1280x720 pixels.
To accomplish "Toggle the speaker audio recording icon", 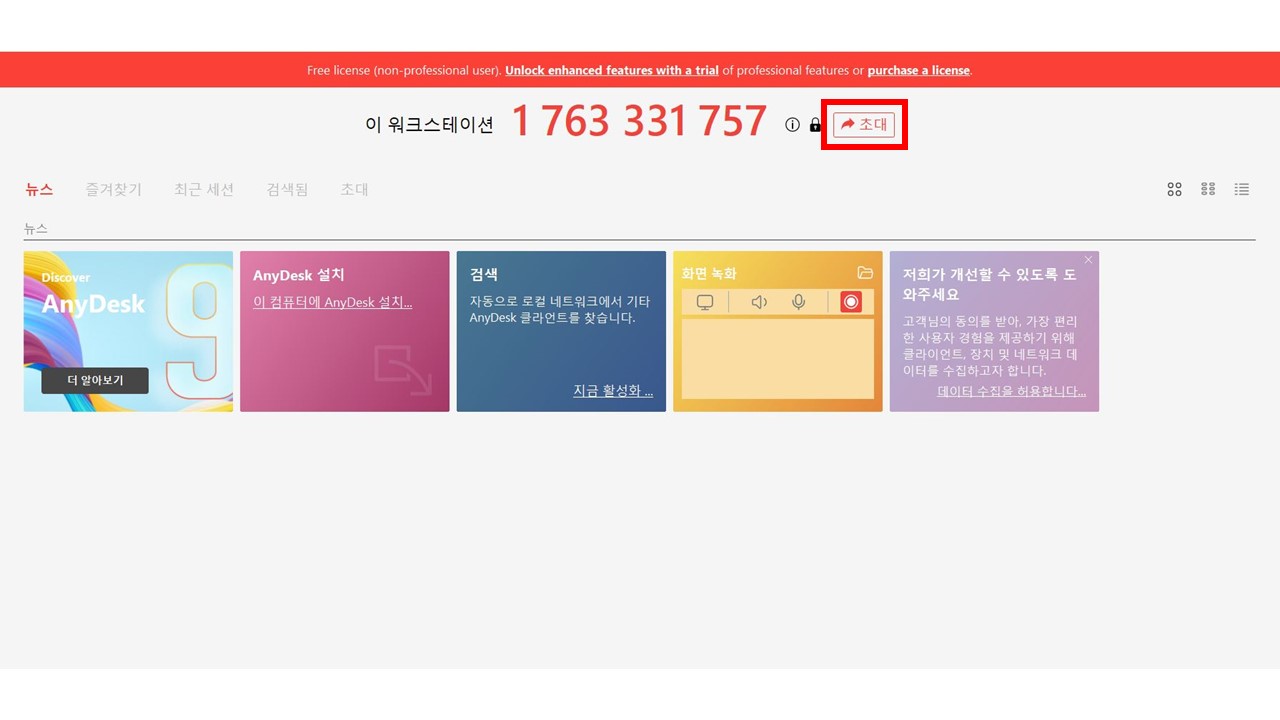I will point(759,302).
